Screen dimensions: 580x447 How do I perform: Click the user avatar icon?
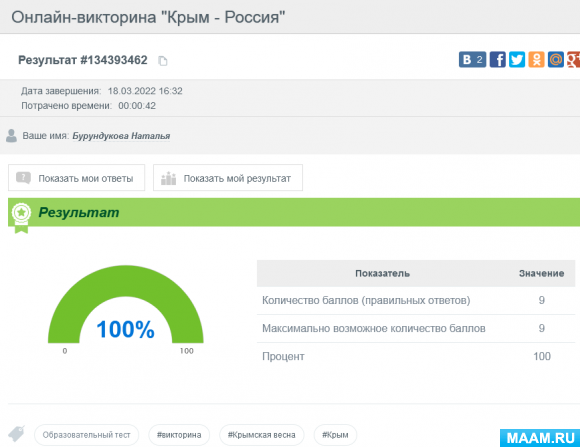click(x=11, y=136)
